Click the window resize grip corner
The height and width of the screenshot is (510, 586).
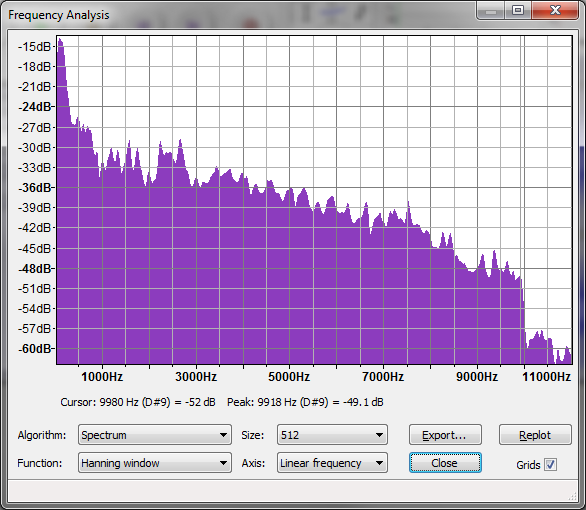573,497
